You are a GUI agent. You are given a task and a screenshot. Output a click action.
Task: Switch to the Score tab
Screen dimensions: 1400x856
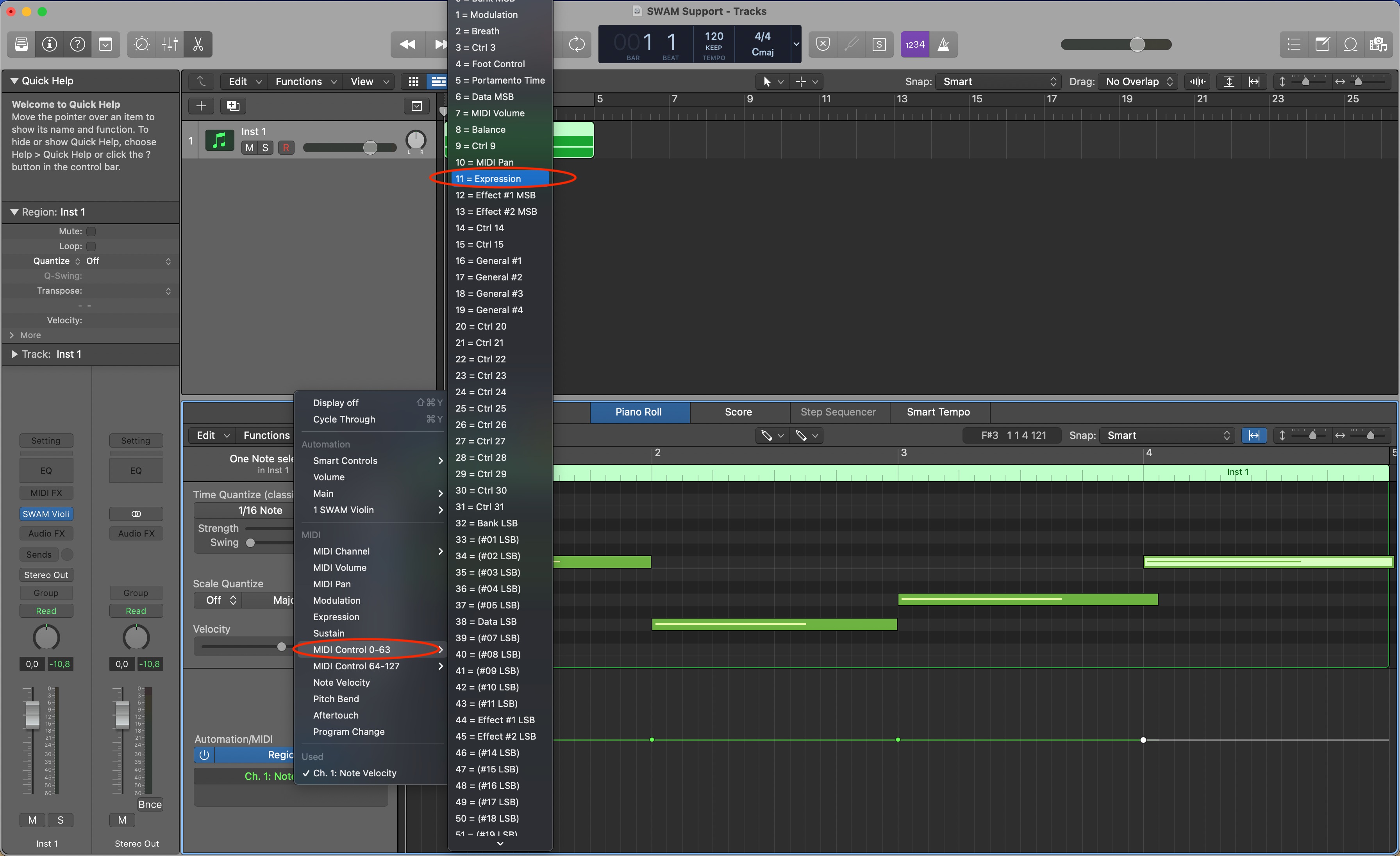(738, 412)
